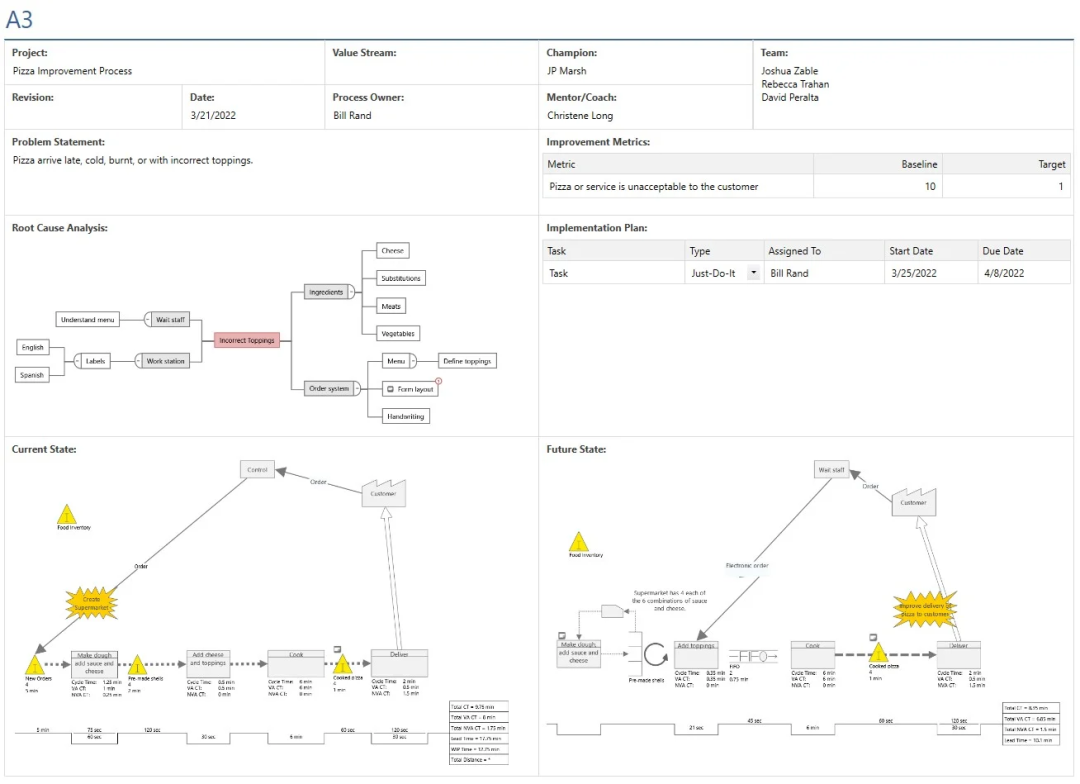Viewport: 1080px width, 784px height.
Task: Open the Just-Do-It type dropdown
Action: [752, 273]
